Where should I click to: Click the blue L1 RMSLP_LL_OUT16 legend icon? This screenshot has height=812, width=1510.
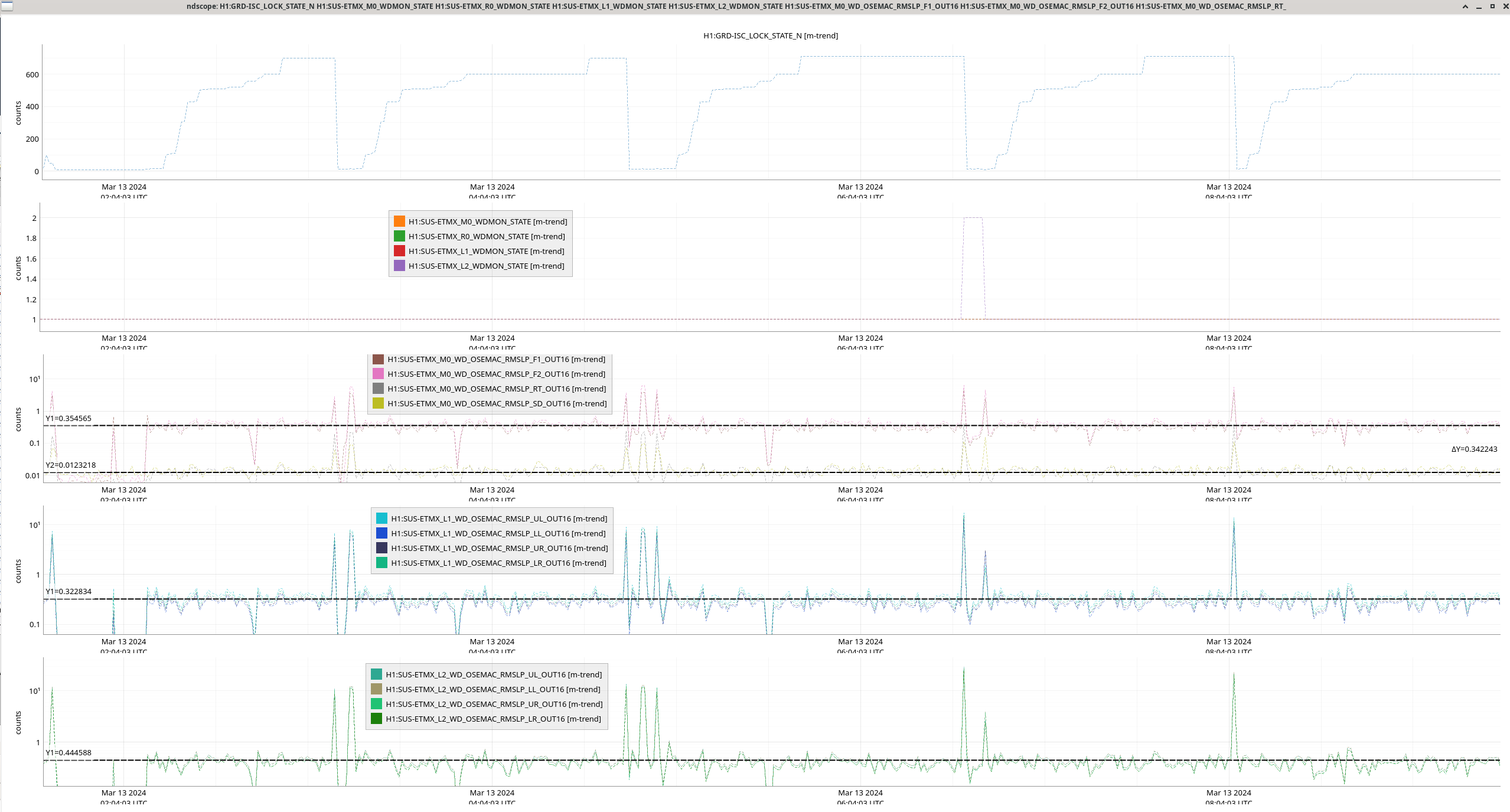[x=381, y=533]
